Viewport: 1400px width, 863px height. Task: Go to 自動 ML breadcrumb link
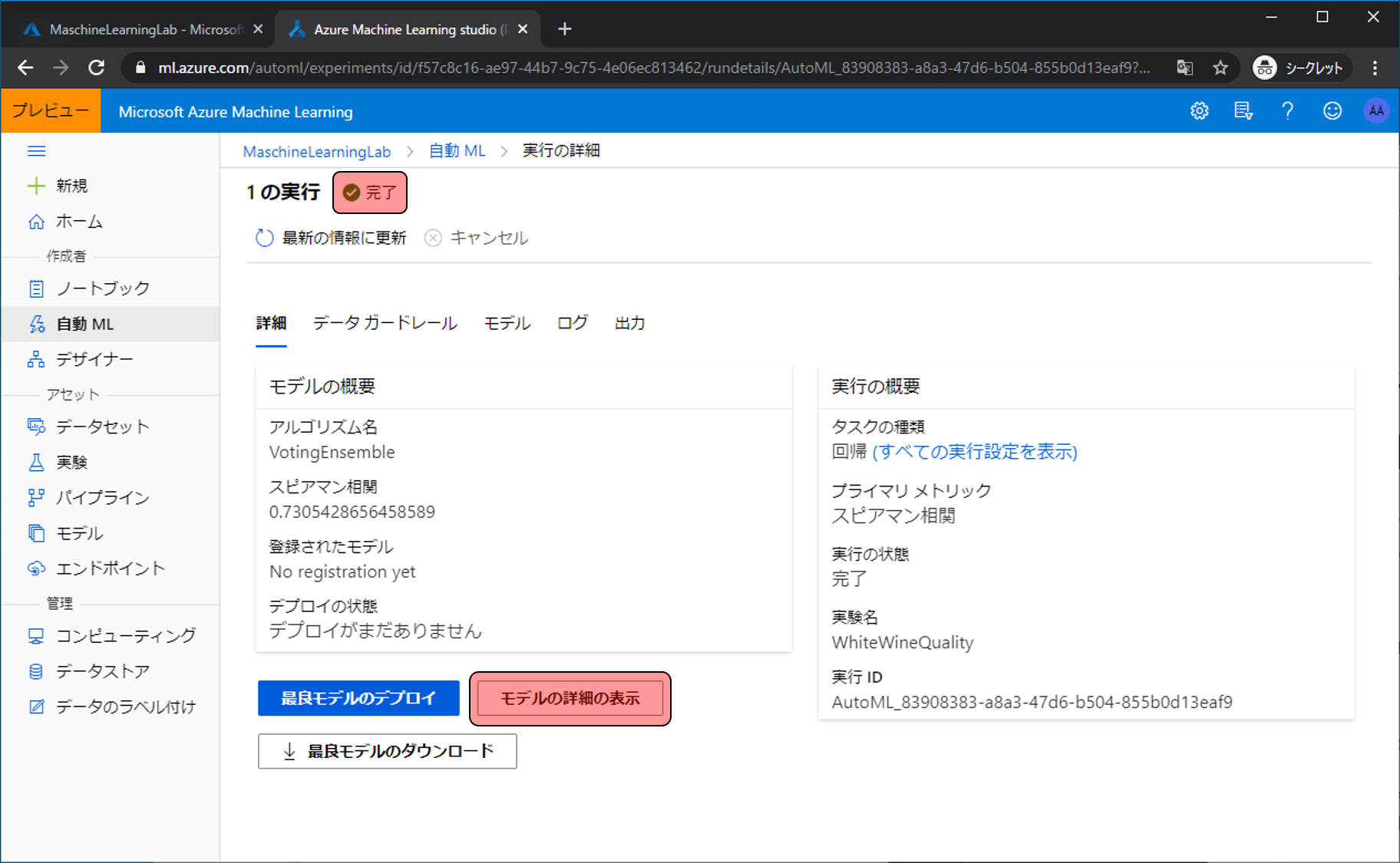click(x=457, y=151)
